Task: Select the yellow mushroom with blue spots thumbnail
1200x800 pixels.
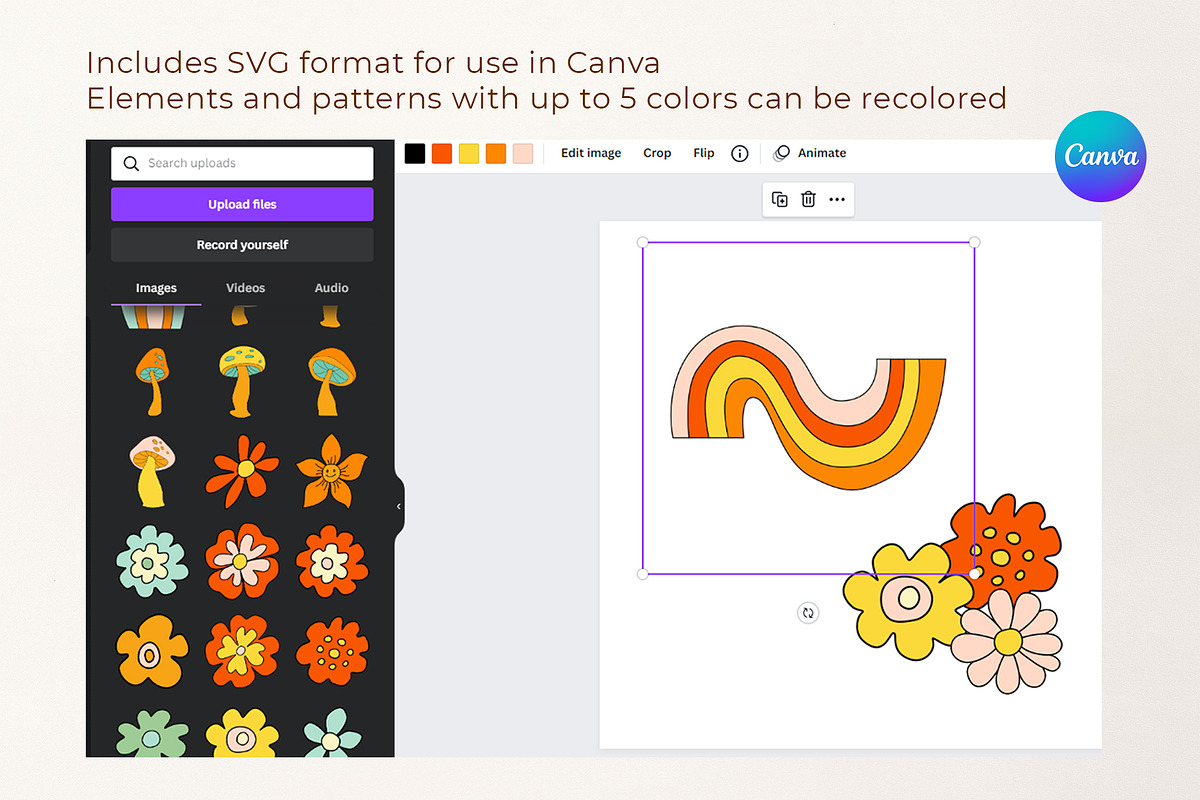Action: coord(241,381)
